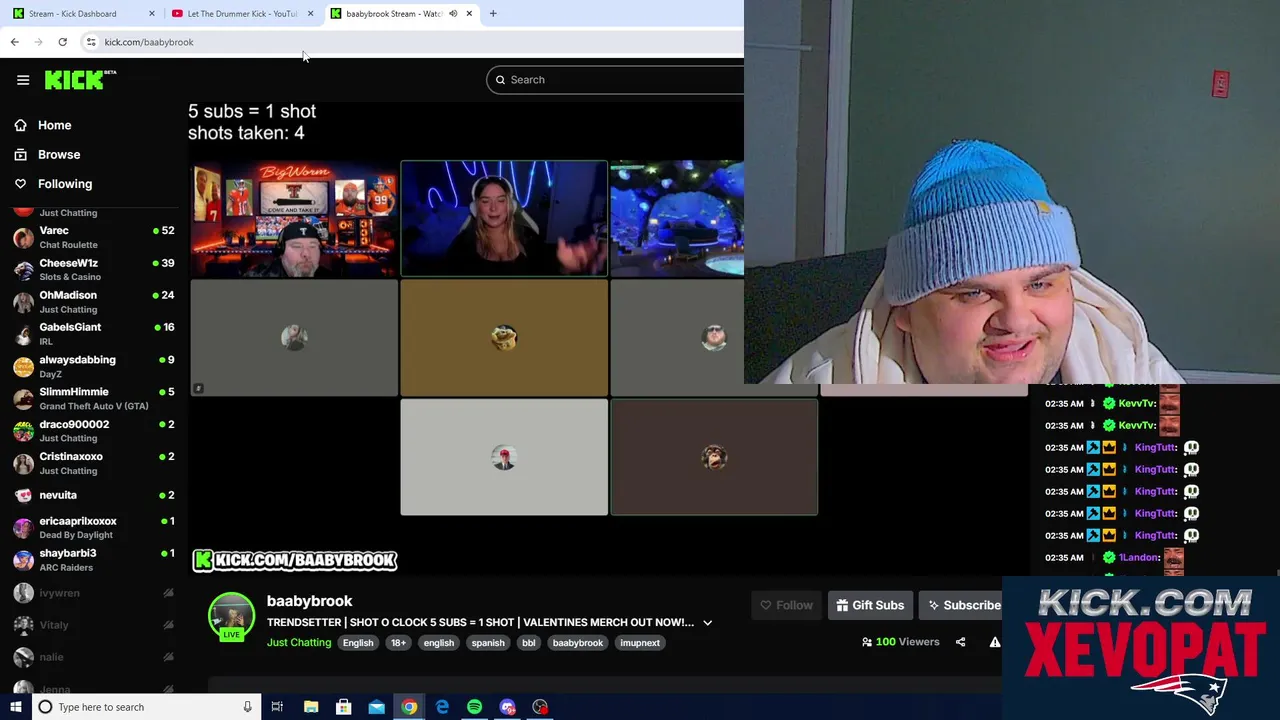The image size is (1280, 720).
Task: Select ericaaprilxoxox in followed list
Action: tap(94, 527)
